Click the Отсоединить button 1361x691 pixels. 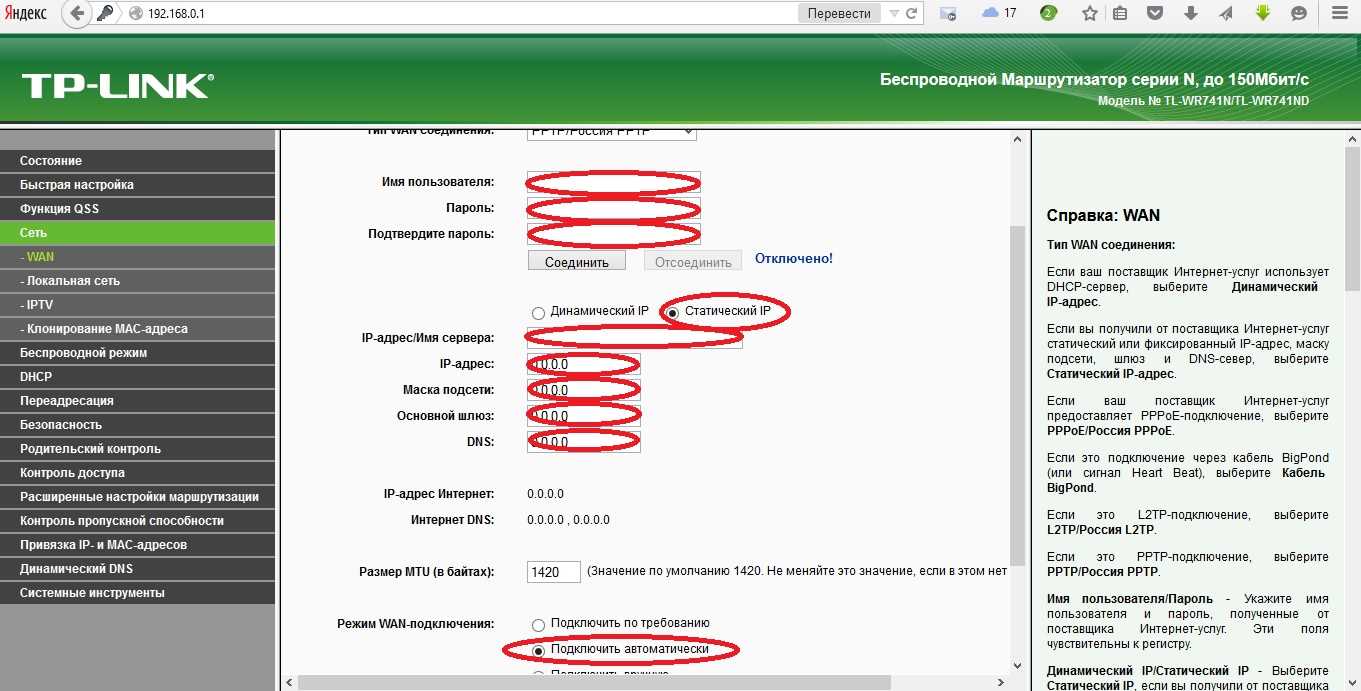click(693, 261)
